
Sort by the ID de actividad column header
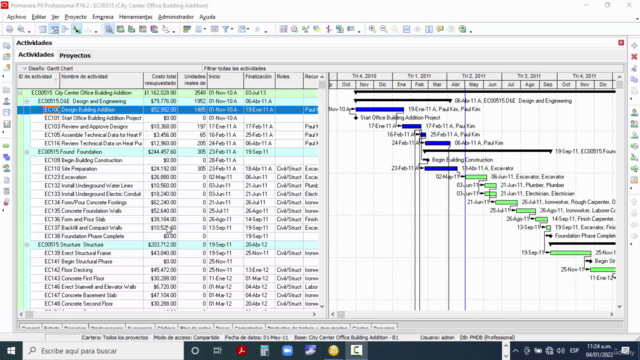[38, 80]
